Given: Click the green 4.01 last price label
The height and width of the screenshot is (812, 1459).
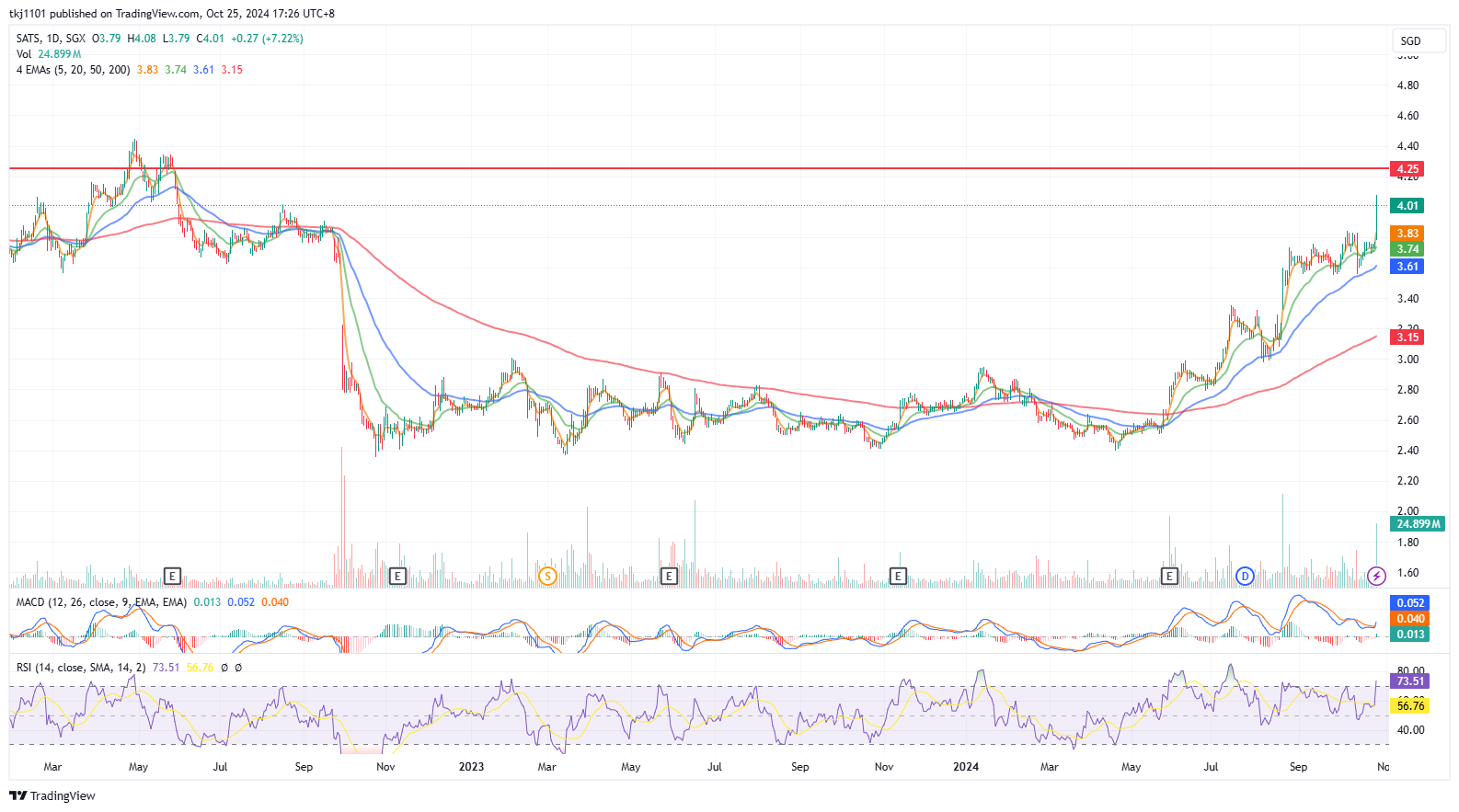Looking at the screenshot, I should 1407,206.
